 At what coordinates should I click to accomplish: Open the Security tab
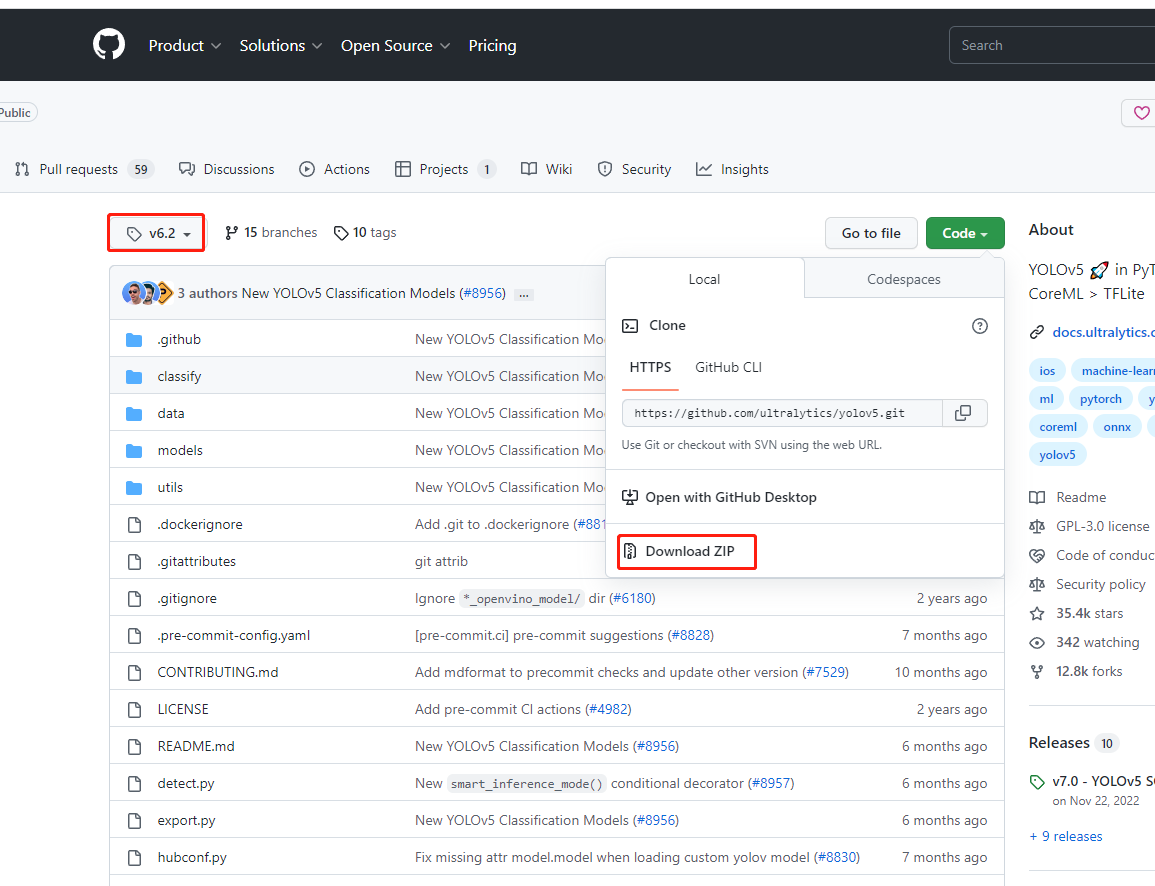[634, 169]
